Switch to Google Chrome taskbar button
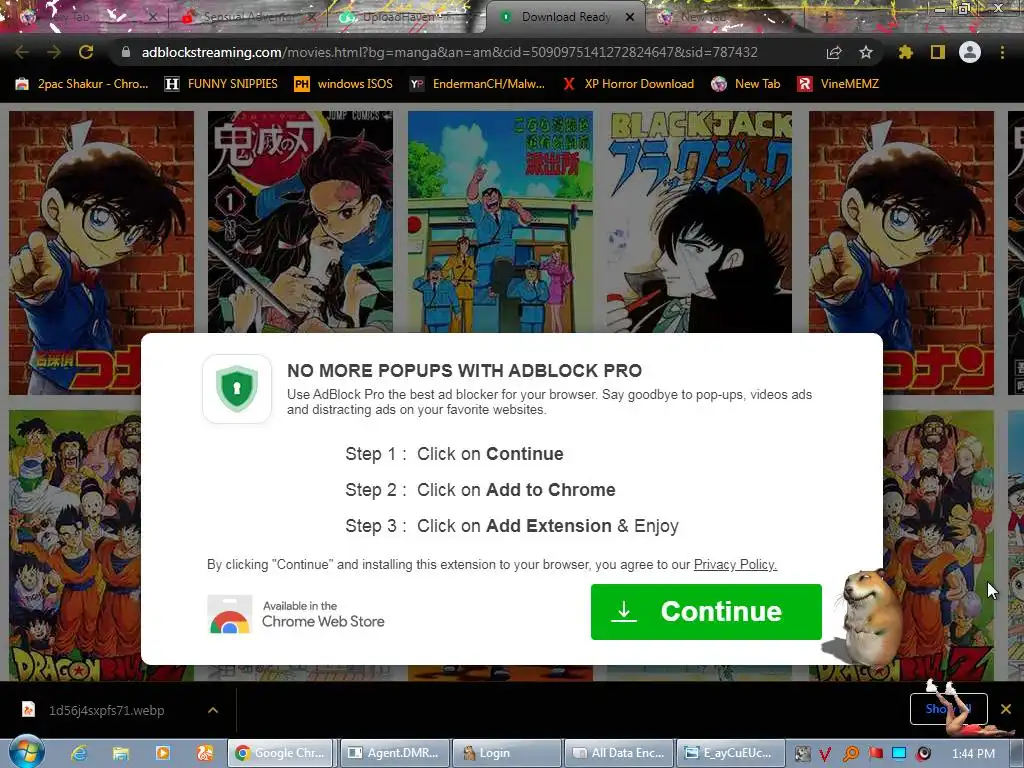 [280, 753]
